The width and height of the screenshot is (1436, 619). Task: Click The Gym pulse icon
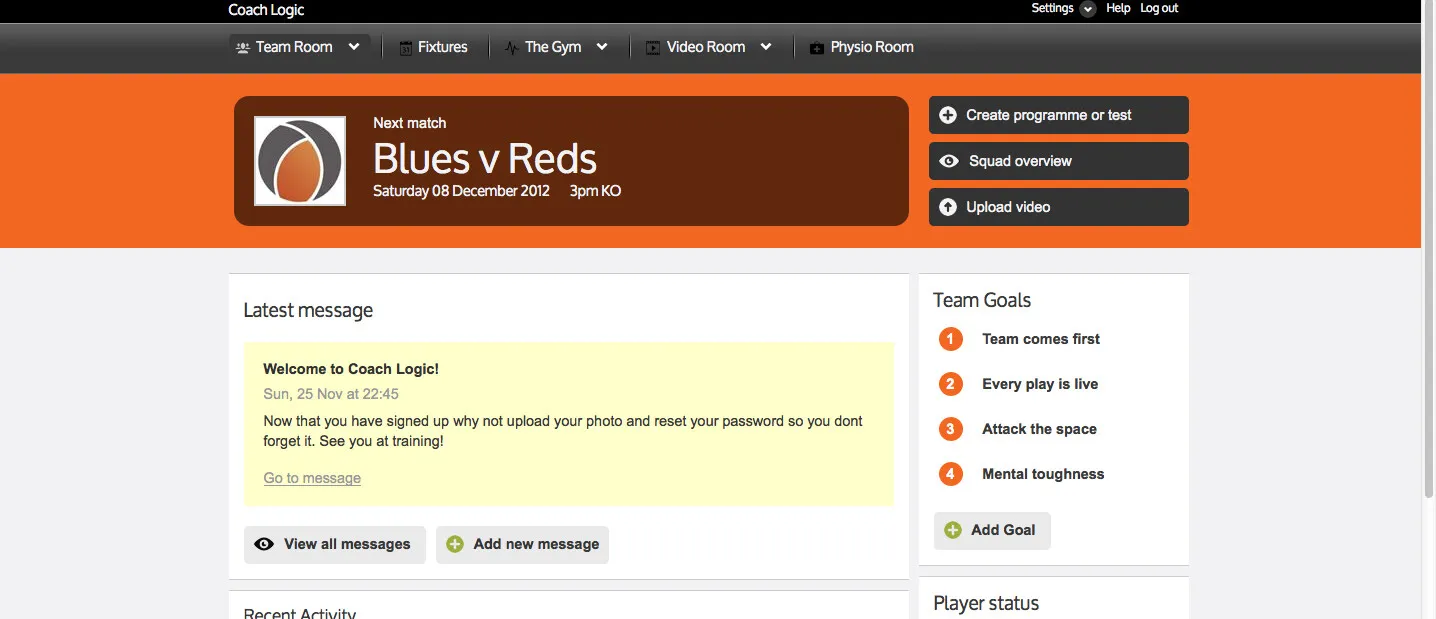click(512, 48)
